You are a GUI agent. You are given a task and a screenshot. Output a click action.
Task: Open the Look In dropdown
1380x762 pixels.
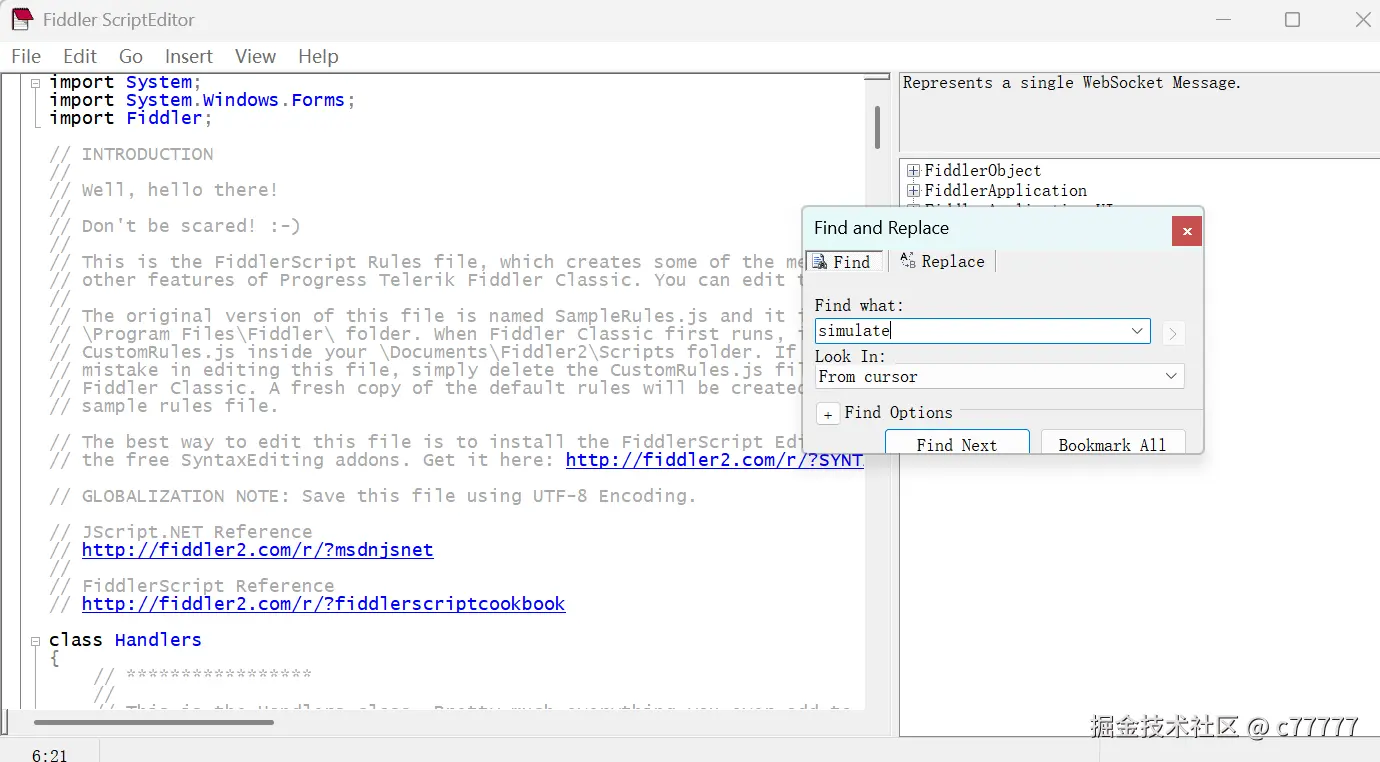click(1000, 376)
